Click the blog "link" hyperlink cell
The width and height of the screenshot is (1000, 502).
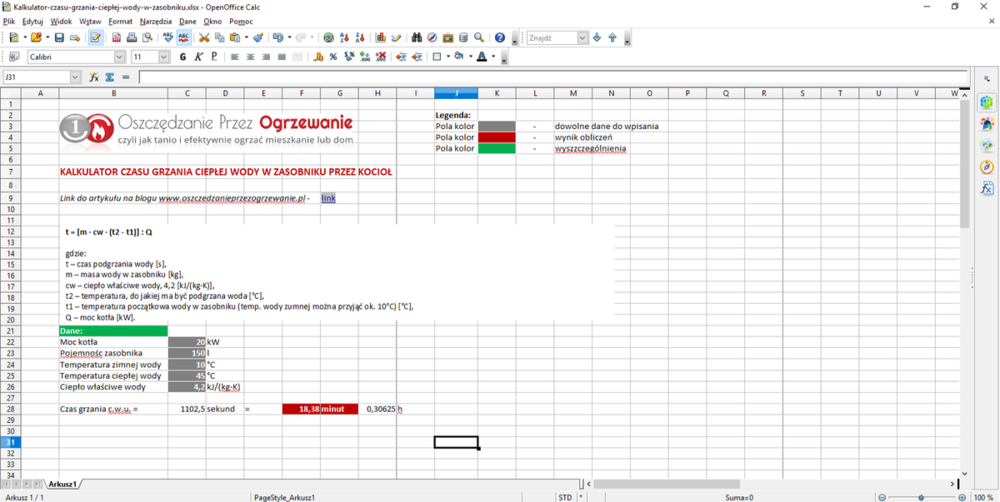coord(328,198)
